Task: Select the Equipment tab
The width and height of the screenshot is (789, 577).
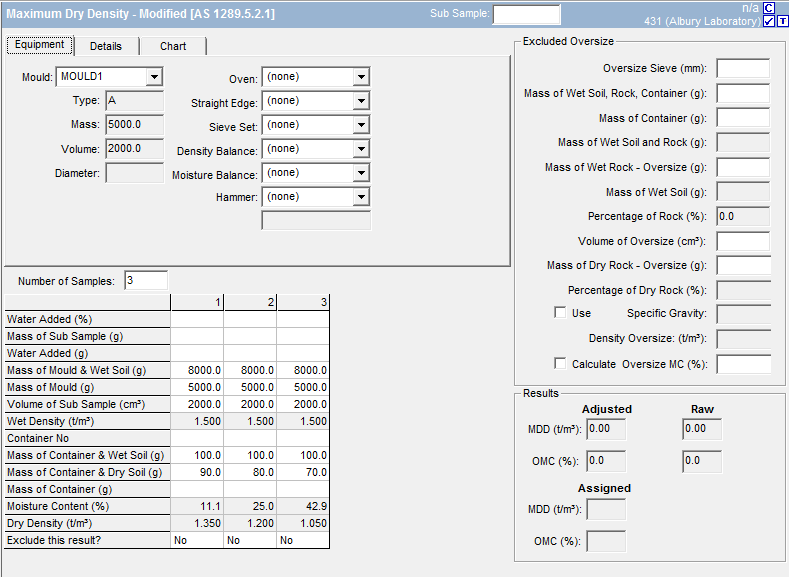Action: point(40,45)
